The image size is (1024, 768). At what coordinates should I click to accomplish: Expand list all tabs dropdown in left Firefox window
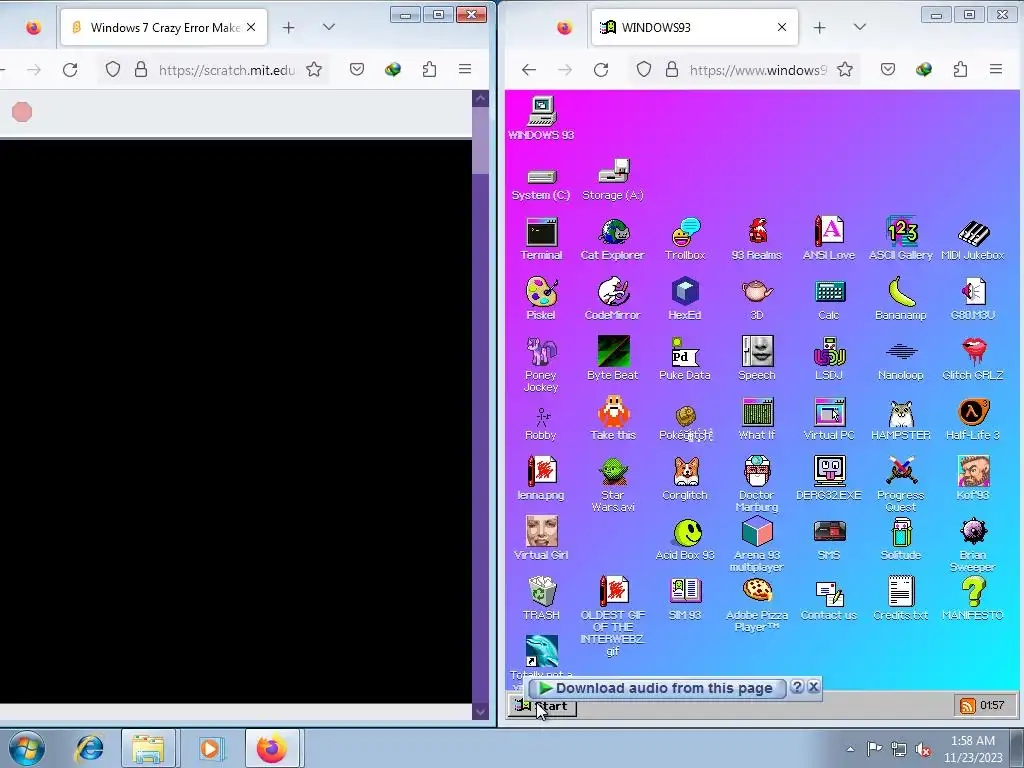coord(328,27)
